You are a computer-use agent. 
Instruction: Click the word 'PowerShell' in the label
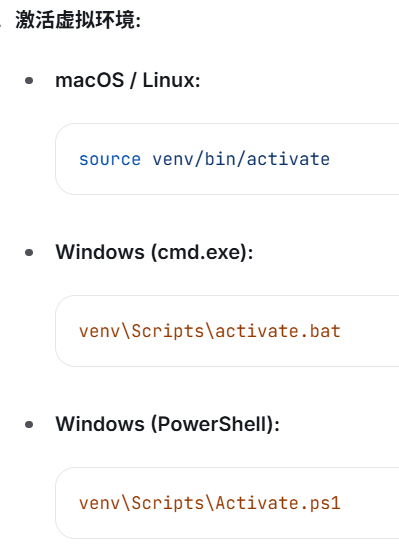click(212, 424)
